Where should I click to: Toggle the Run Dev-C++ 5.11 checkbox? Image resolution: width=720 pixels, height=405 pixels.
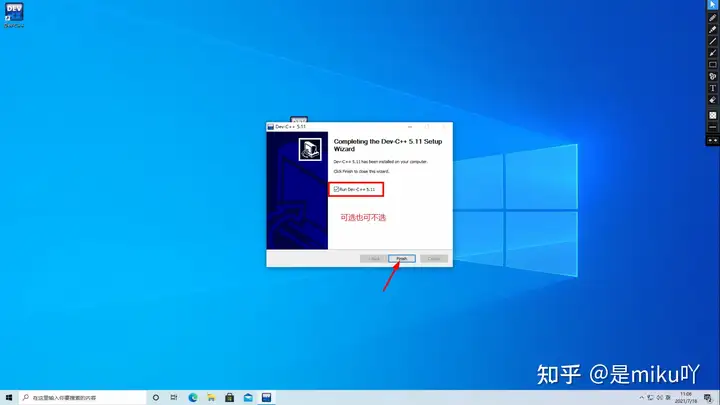coord(336,189)
